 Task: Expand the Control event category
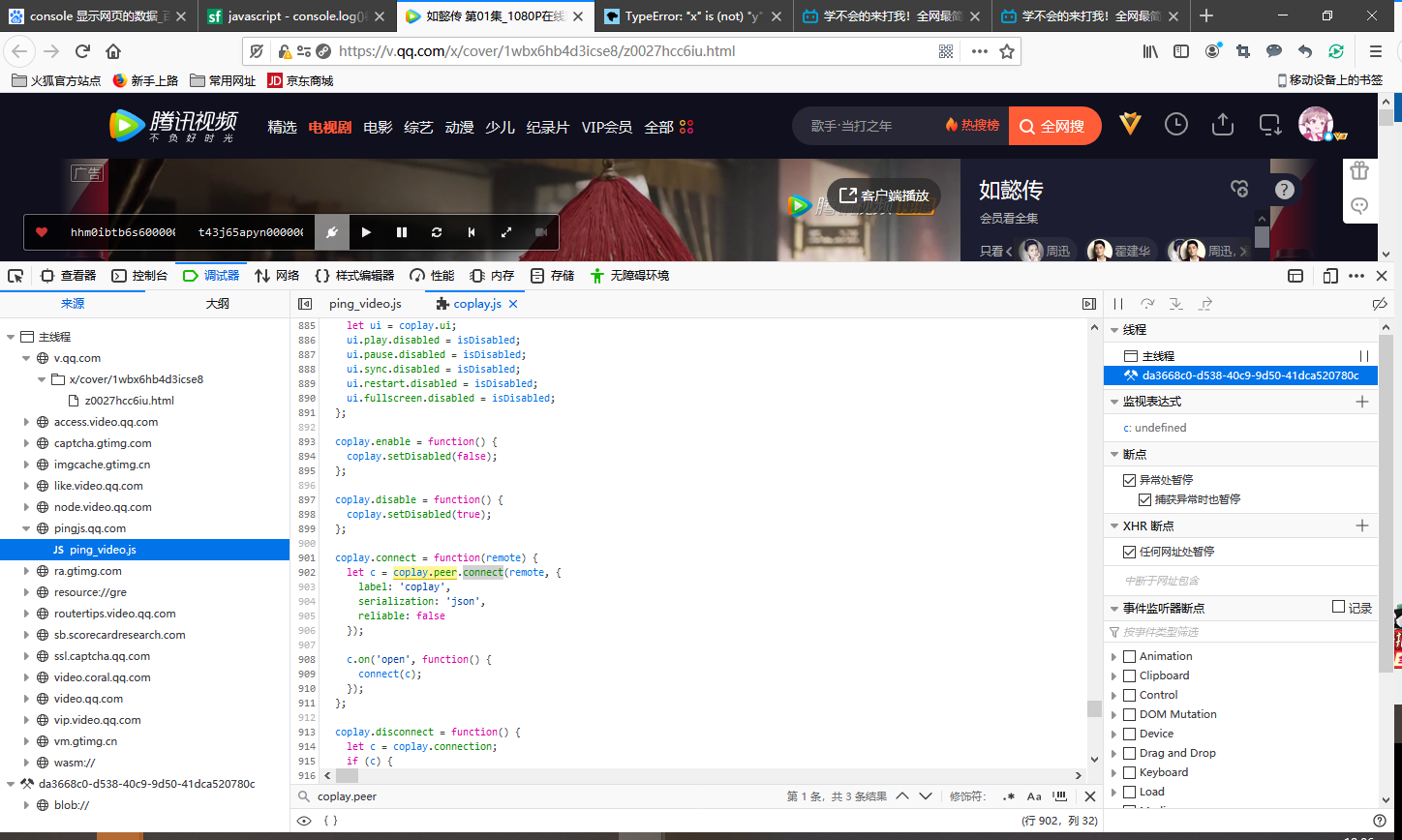[x=1113, y=695]
